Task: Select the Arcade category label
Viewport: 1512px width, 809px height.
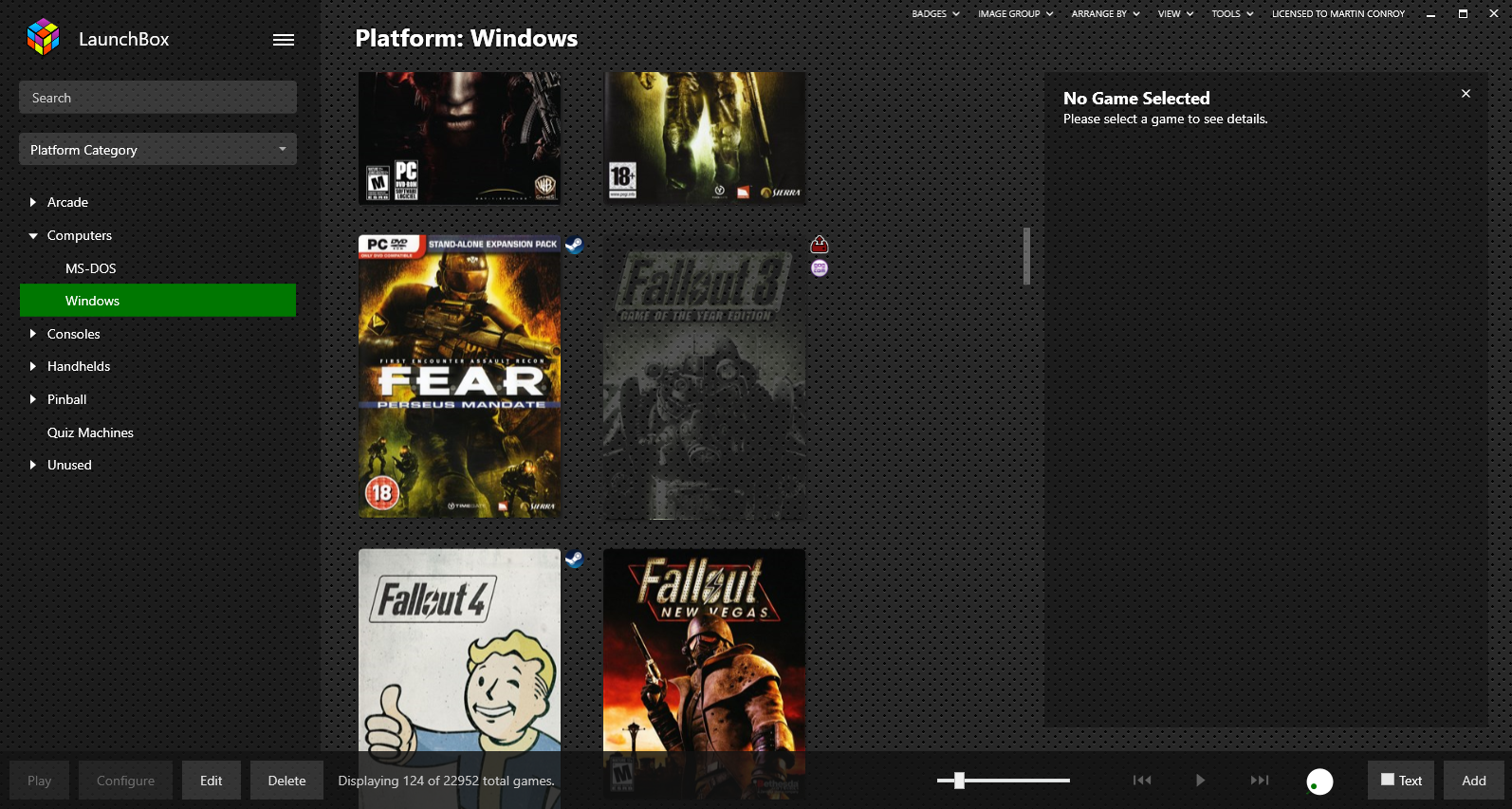Action: pyautogui.click(x=67, y=202)
